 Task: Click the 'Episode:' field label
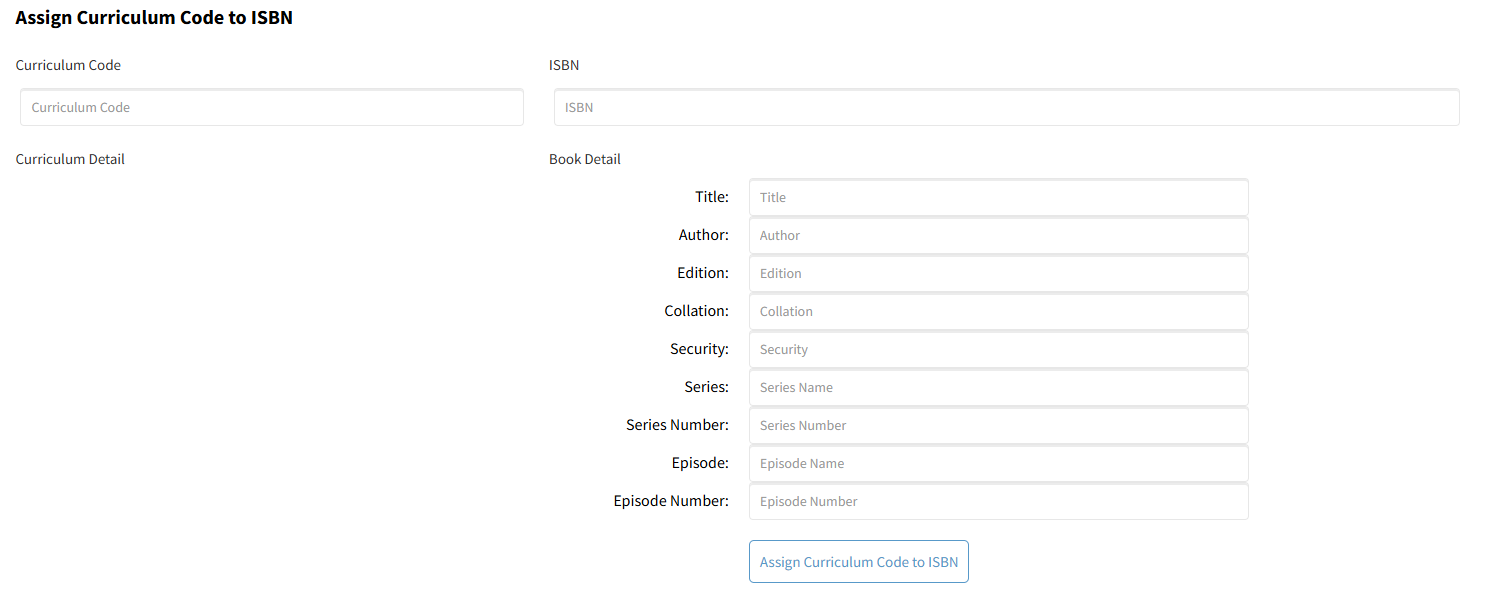pos(700,463)
